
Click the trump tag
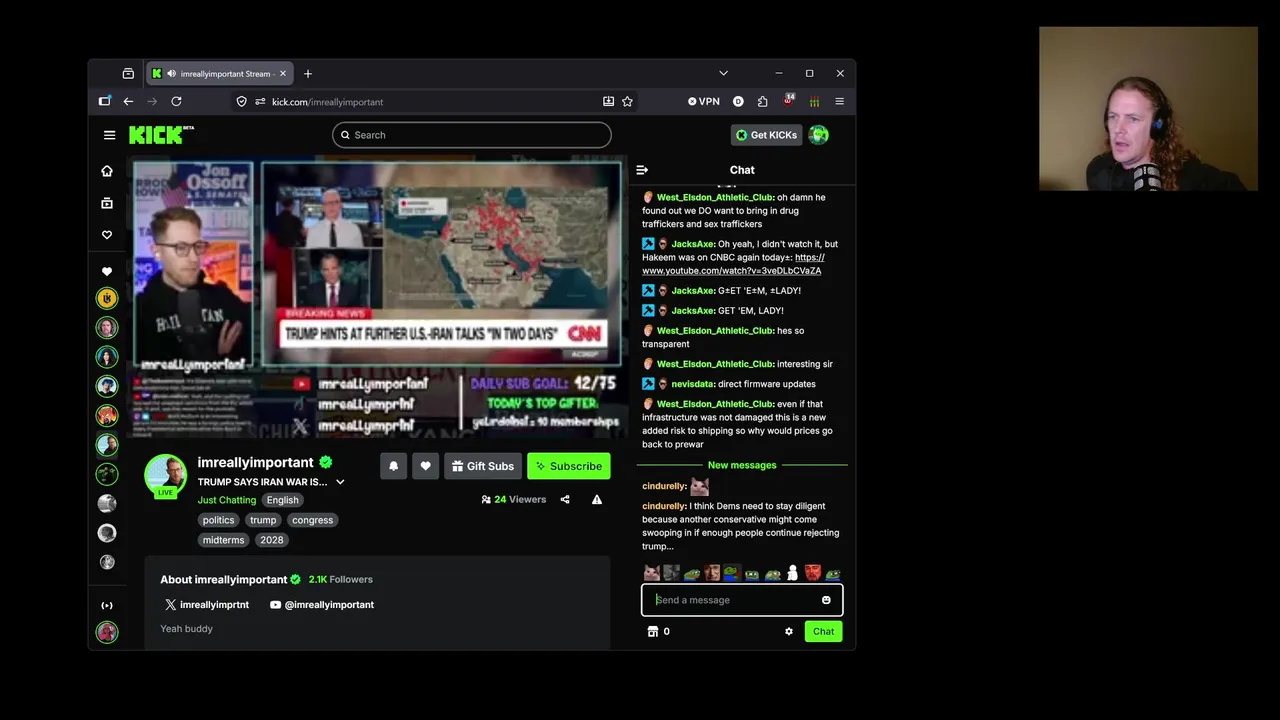(263, 520)
